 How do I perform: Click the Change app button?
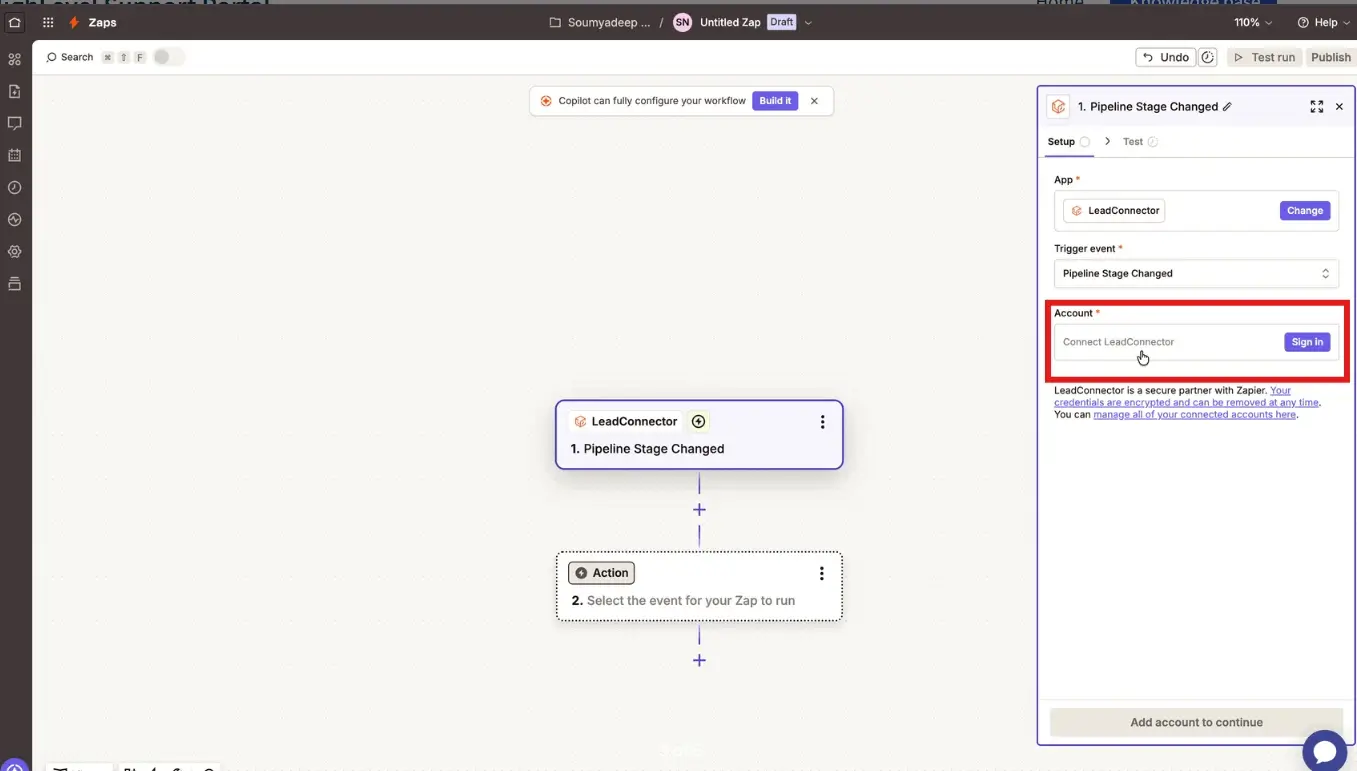click(x=1305, y=211)
